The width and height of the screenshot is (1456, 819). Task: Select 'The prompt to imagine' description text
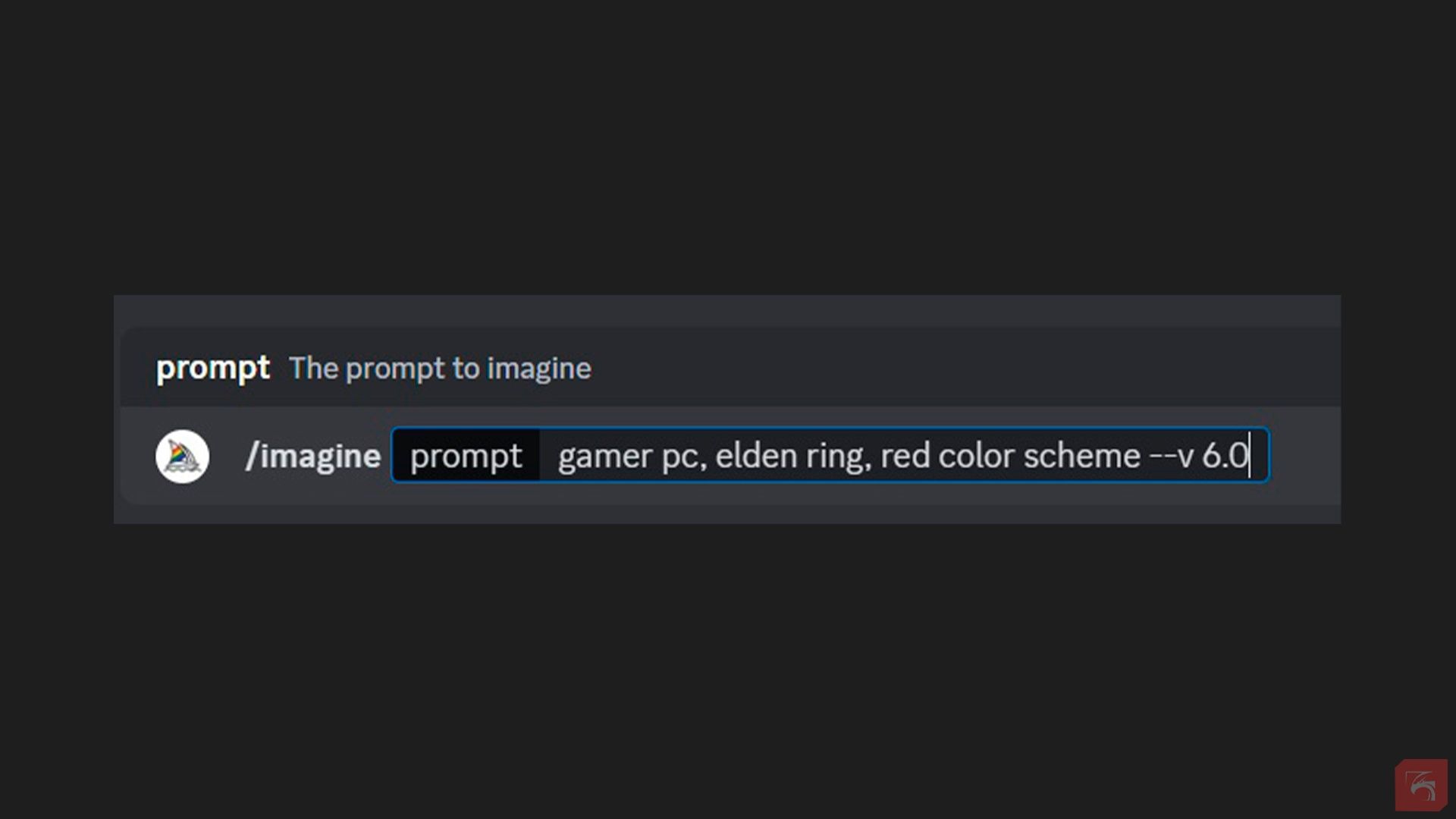coord(440,369)
